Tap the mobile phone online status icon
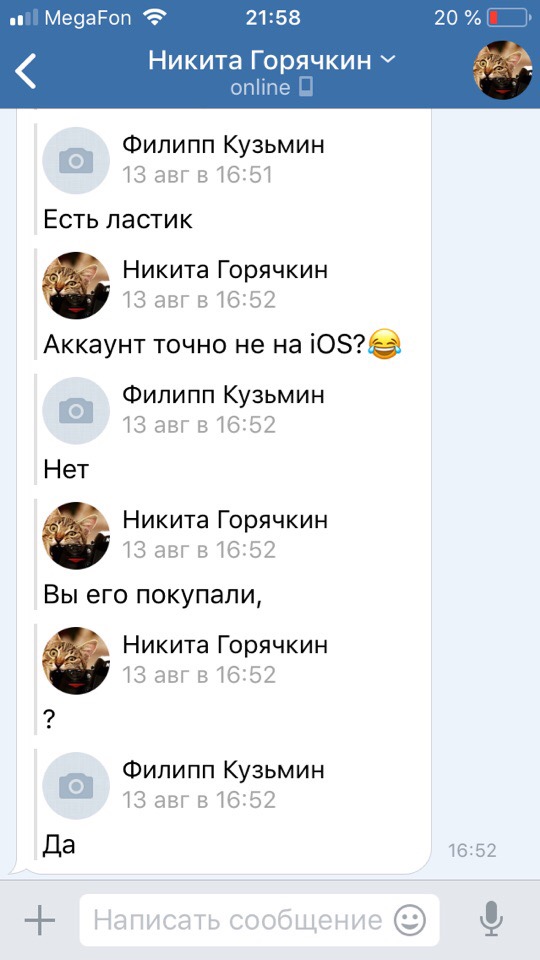Screen dimensions: 540x960 [306, 88]
